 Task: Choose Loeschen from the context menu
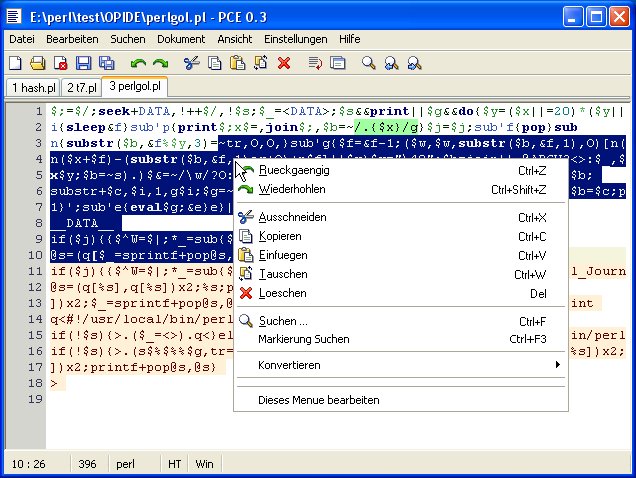click(x=401, y=293)
